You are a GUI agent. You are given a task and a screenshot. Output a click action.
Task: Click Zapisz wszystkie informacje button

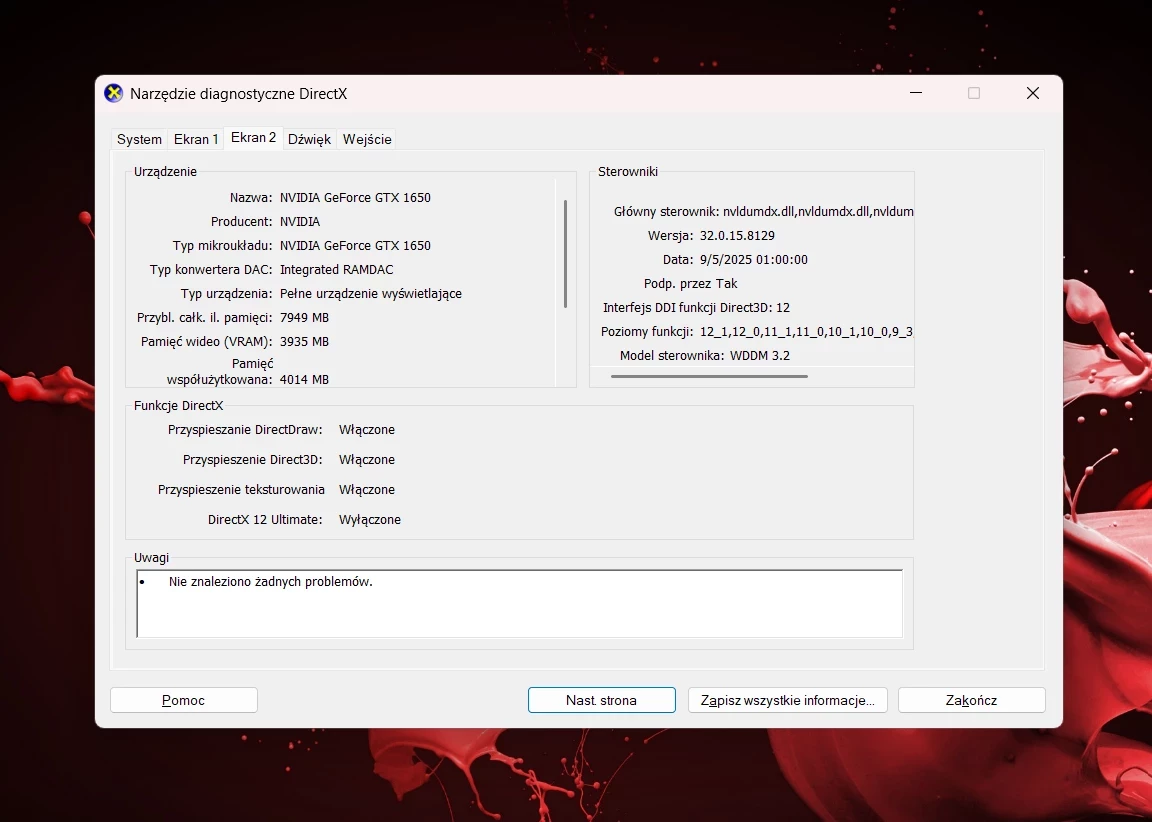(x=787, y=700)
